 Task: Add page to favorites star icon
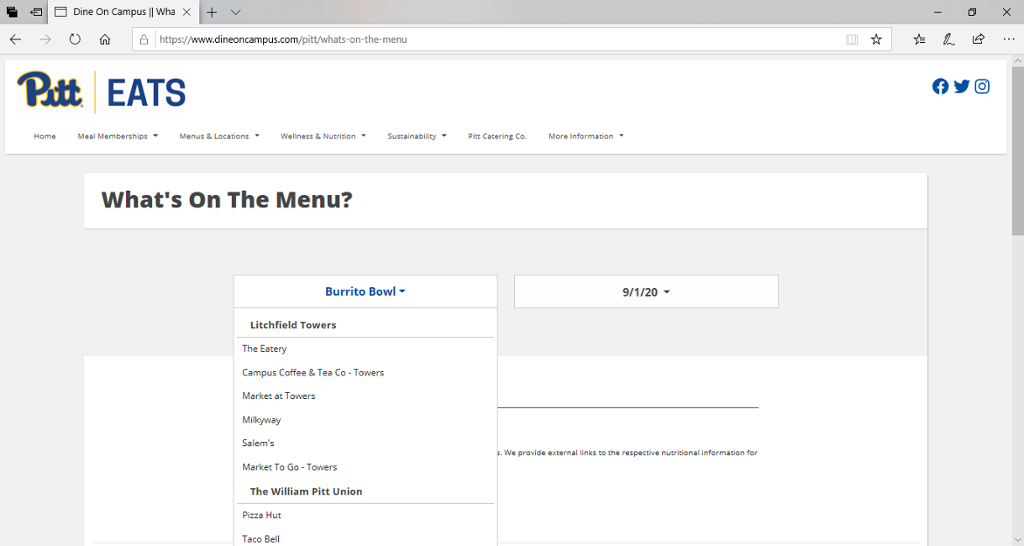pos(876,39)
